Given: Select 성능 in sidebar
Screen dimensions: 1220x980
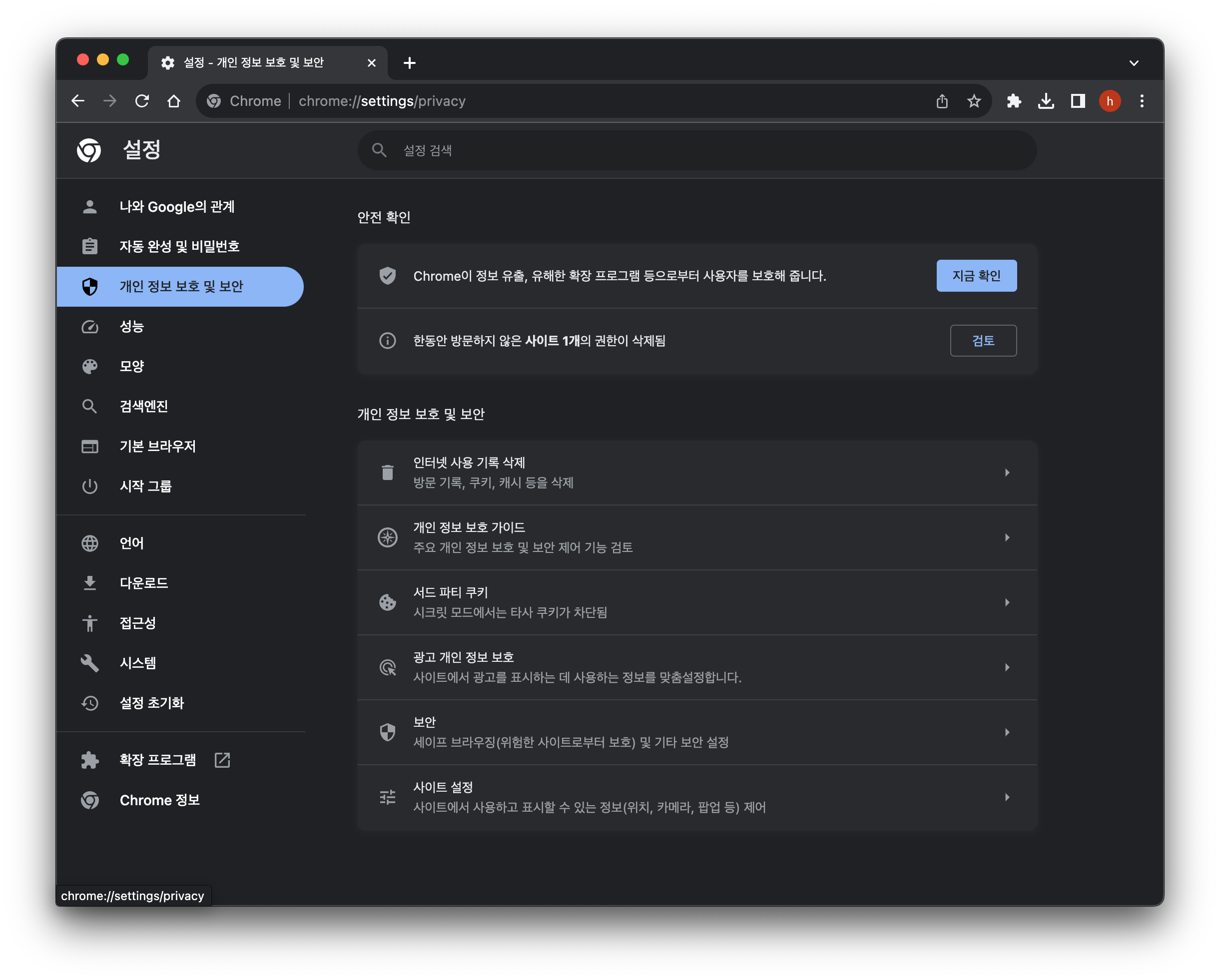Looking at the screenshot, I should tap(132, 327).
